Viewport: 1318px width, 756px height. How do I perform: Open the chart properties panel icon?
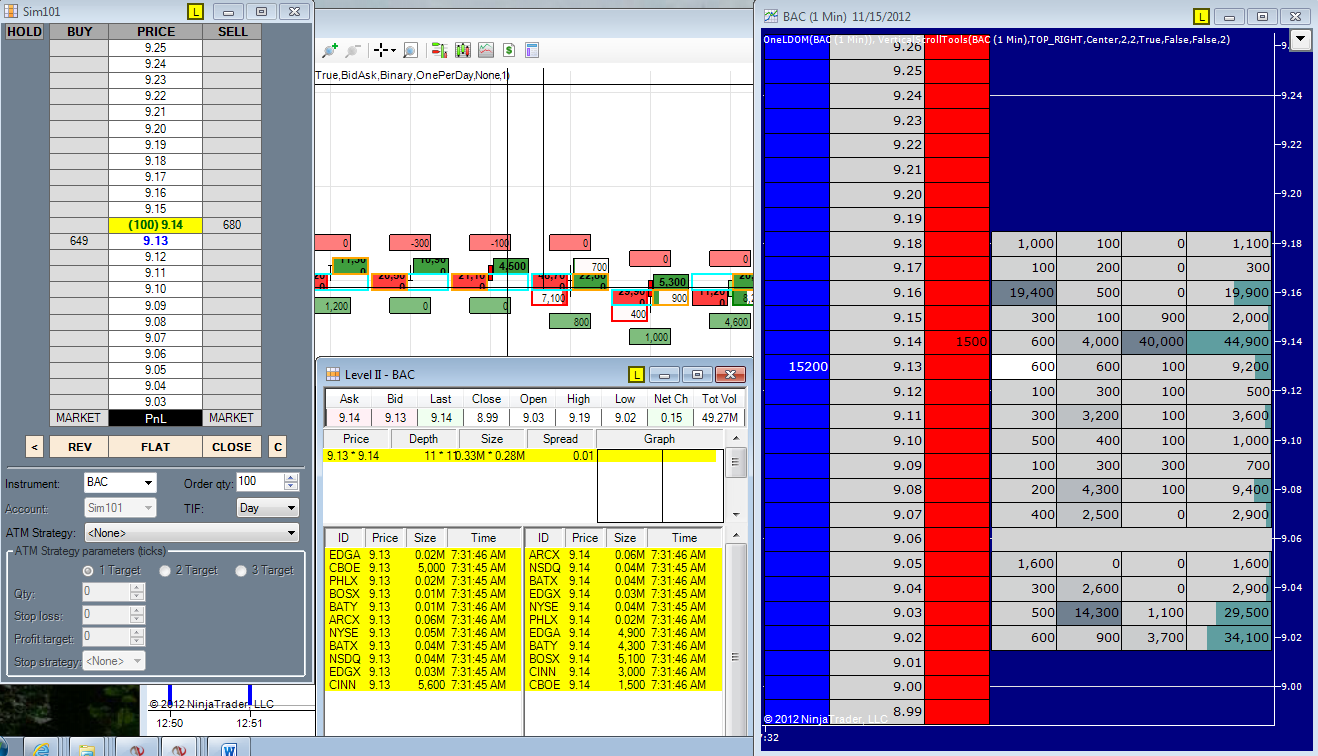coord(532,50)
